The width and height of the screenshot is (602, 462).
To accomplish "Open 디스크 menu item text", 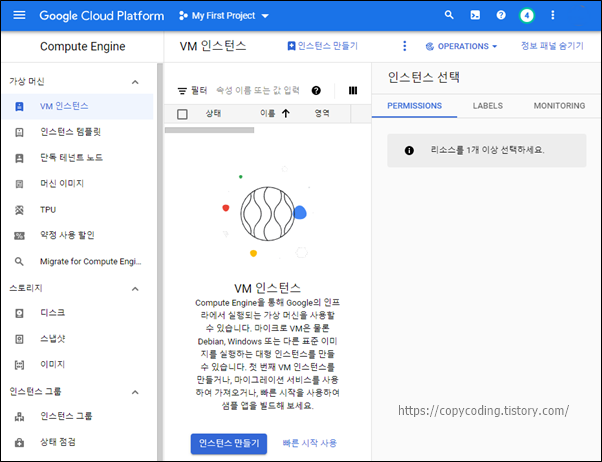I will tap(53, 313).
